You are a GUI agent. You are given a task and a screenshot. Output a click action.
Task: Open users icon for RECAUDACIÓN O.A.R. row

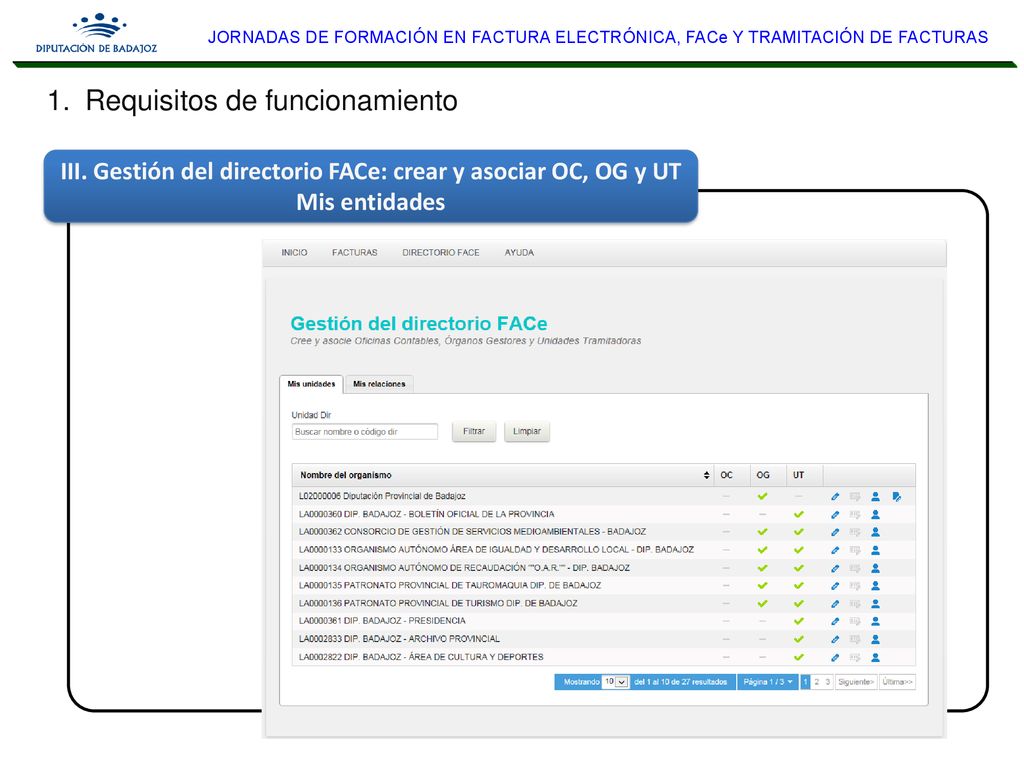click(875, 568)
